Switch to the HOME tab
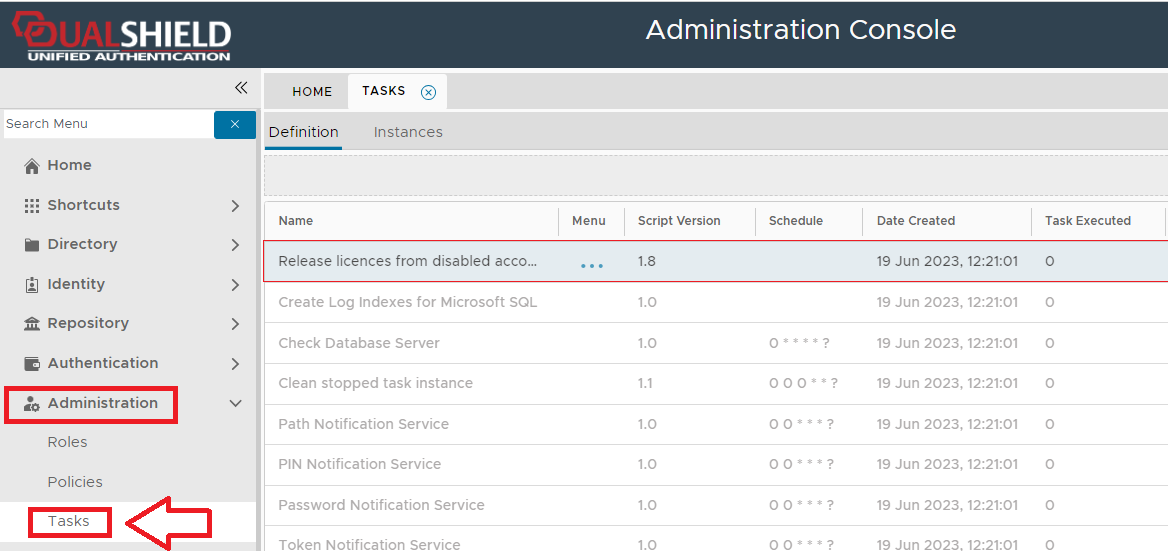 (x=312, y=92)
